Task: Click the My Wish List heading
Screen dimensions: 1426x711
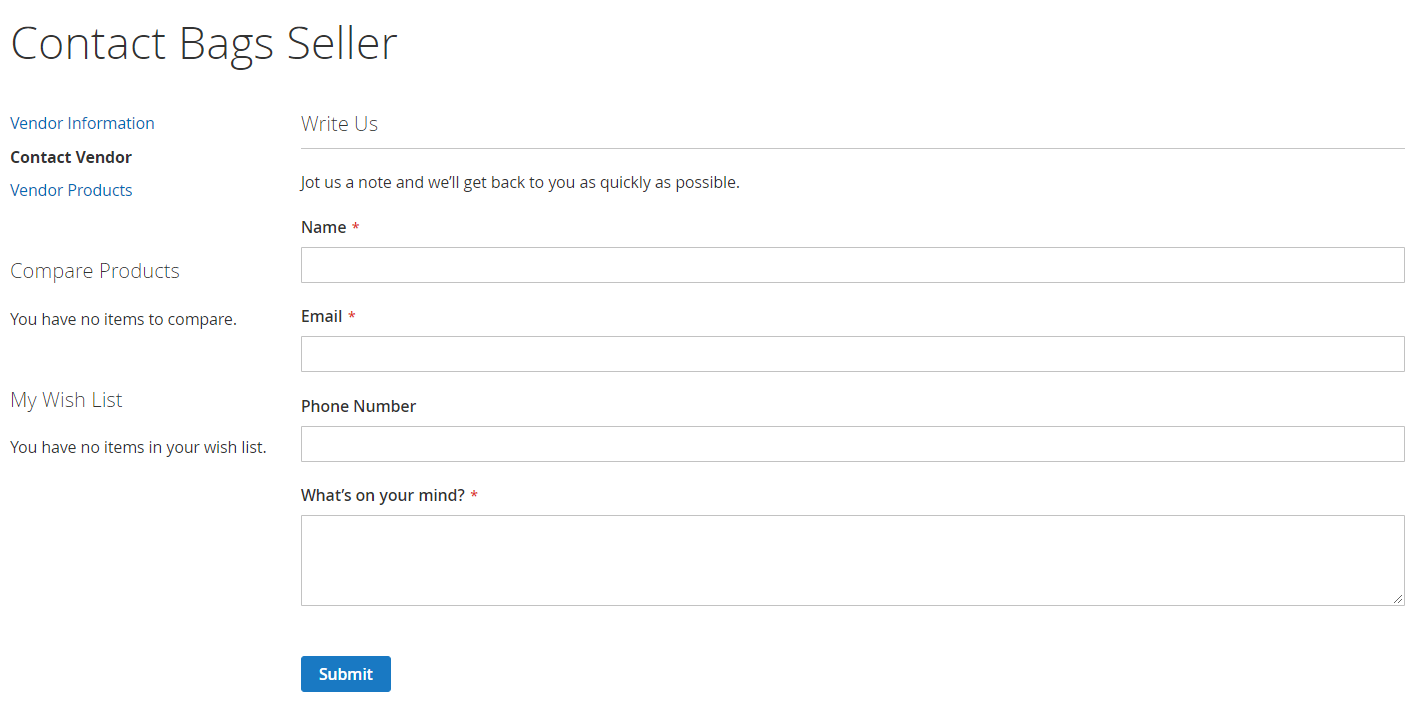Action: [x=66, y=400]
